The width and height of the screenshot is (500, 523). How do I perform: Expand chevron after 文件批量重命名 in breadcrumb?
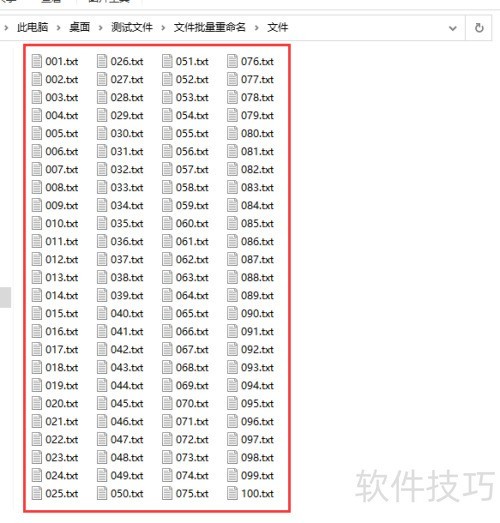pyautogui.click(x=257, y=28)
